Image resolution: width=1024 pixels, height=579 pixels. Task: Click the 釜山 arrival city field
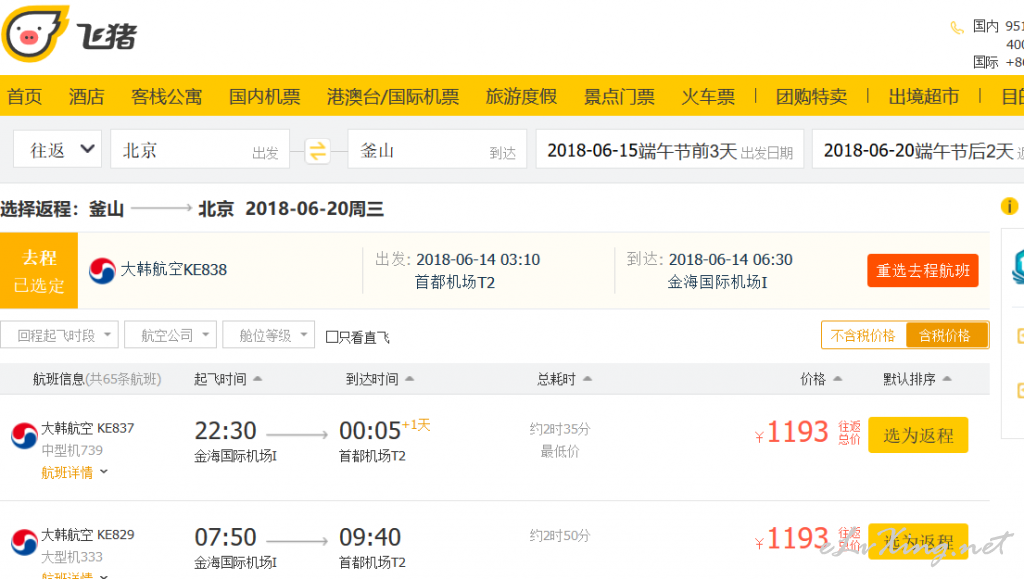tap(437, 149)
